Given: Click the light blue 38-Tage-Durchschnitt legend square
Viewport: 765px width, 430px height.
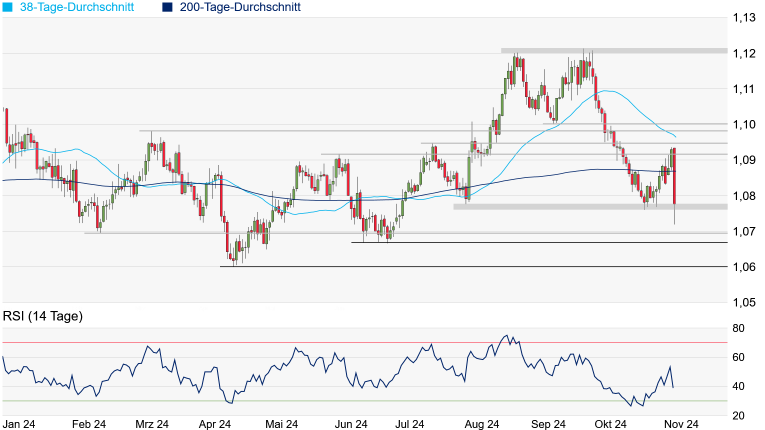Looking at the screenshot, I should tap(9, 7).
